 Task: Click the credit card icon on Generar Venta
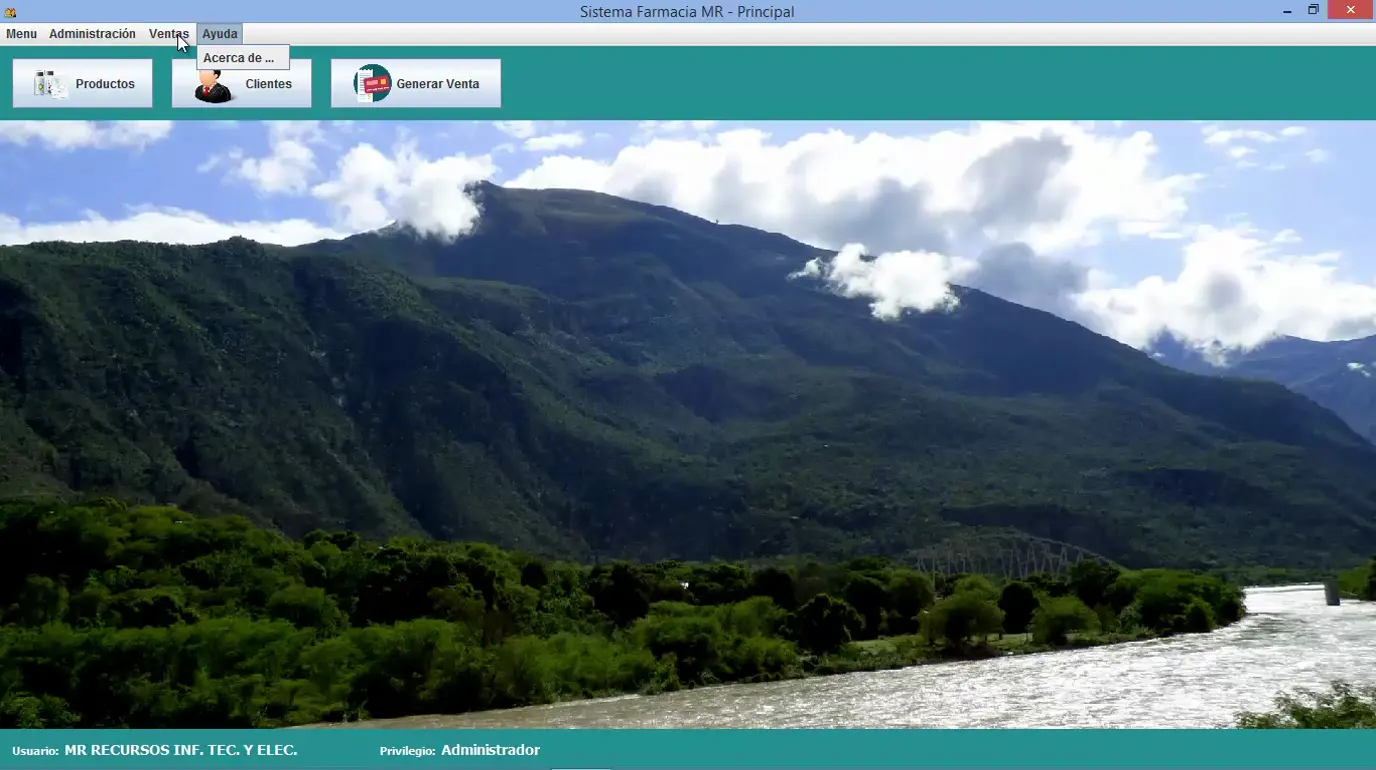[x=372, y=84]
